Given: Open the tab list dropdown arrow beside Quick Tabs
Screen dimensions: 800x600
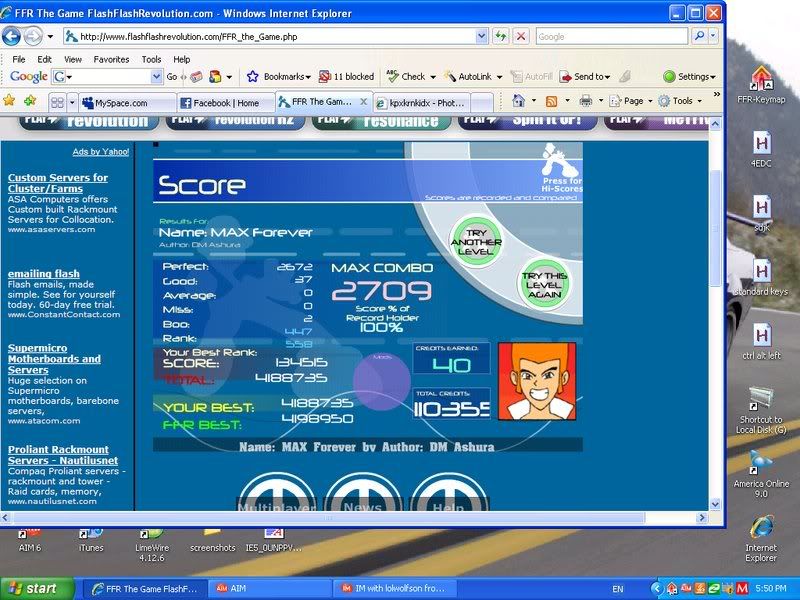Looking at the screenshot, I should pyautogui.click(x=72, y=103).
